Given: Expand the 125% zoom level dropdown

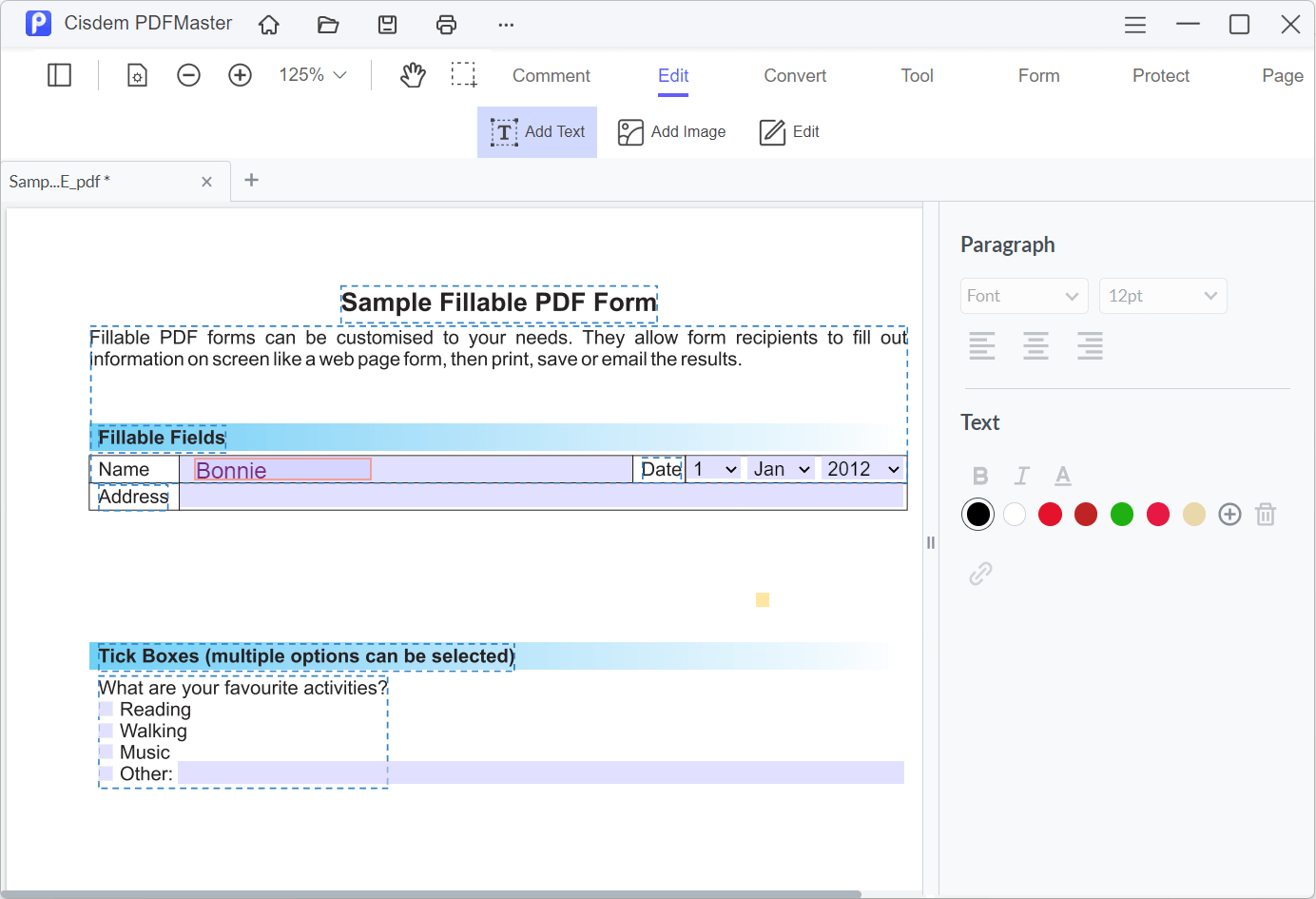Looking at the screenshot, I should click(313, 75).
